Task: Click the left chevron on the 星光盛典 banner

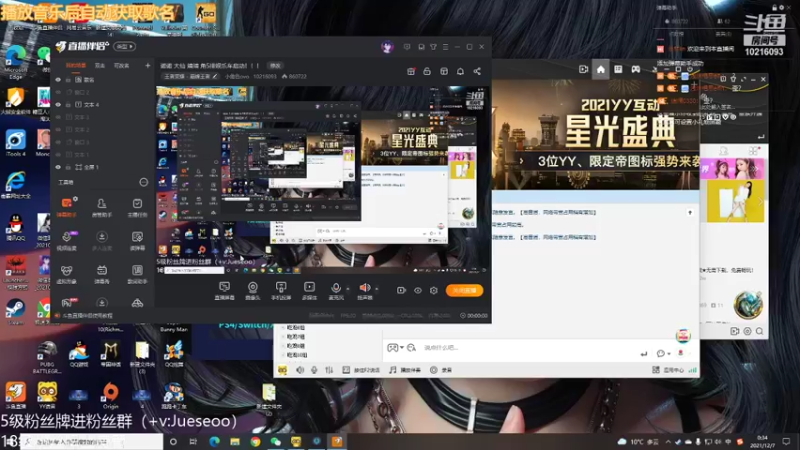Action: [x=521, y=161]
